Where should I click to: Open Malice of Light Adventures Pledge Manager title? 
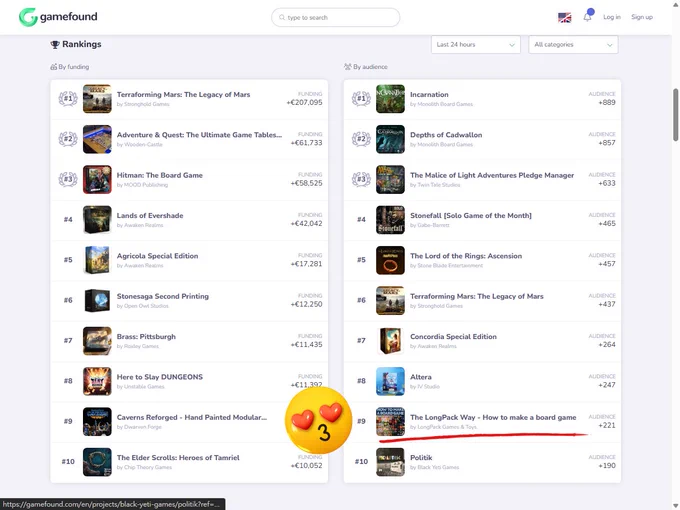[x=492, y=175]
